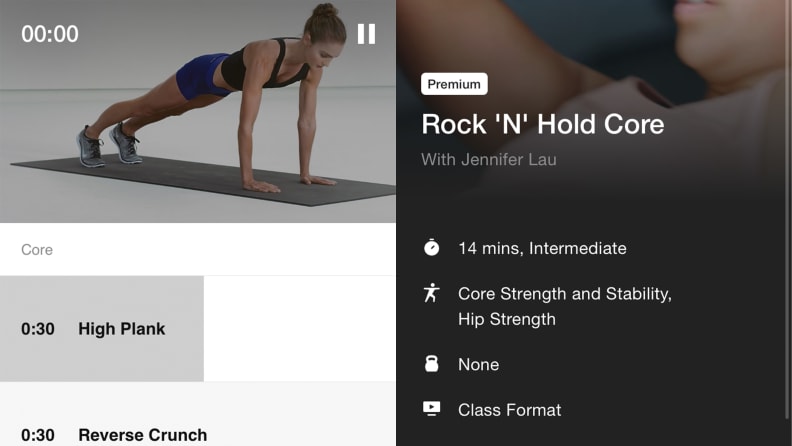Viewport: 792px width, 446px height.
Task: Click the 14 mins, Intermediate text
Action: pos(542,249)
